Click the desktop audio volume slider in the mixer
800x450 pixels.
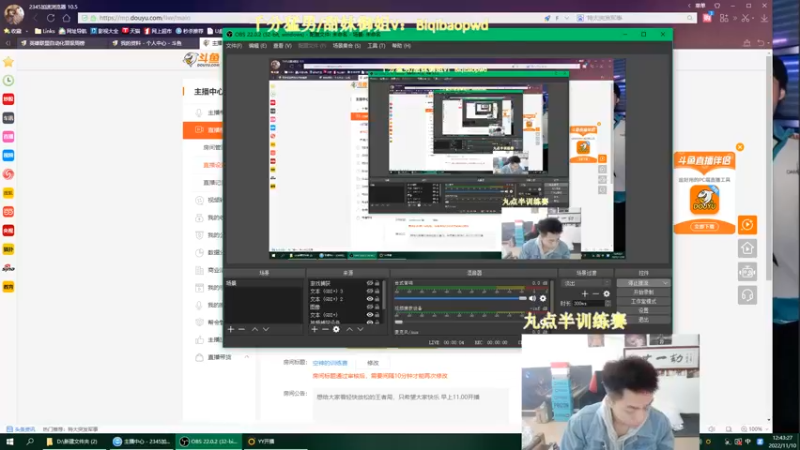click(460, 298)
